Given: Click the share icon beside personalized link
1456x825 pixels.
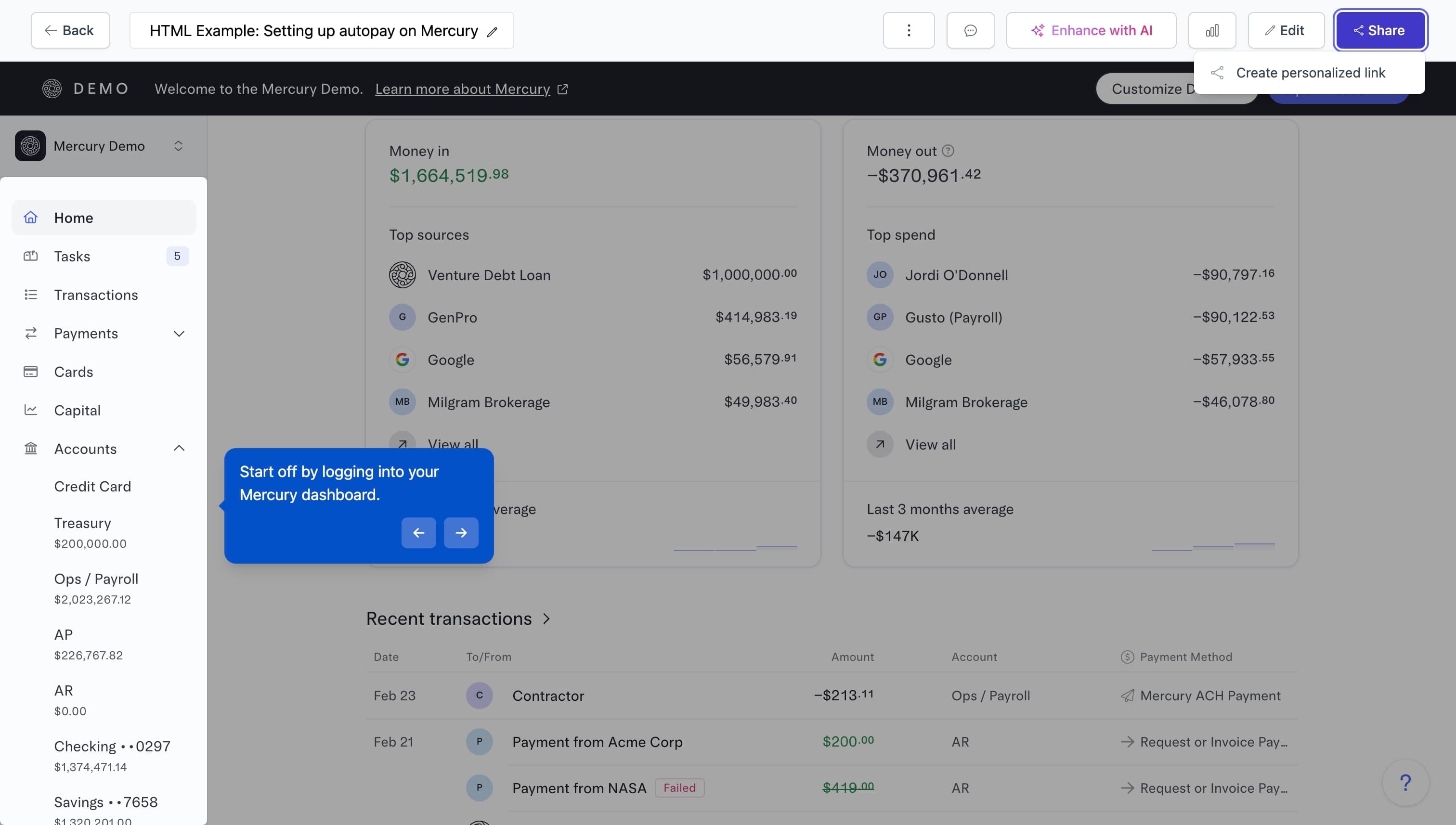Looking at the screenshot, I should pyautogui.click(x=1217, y=73).
